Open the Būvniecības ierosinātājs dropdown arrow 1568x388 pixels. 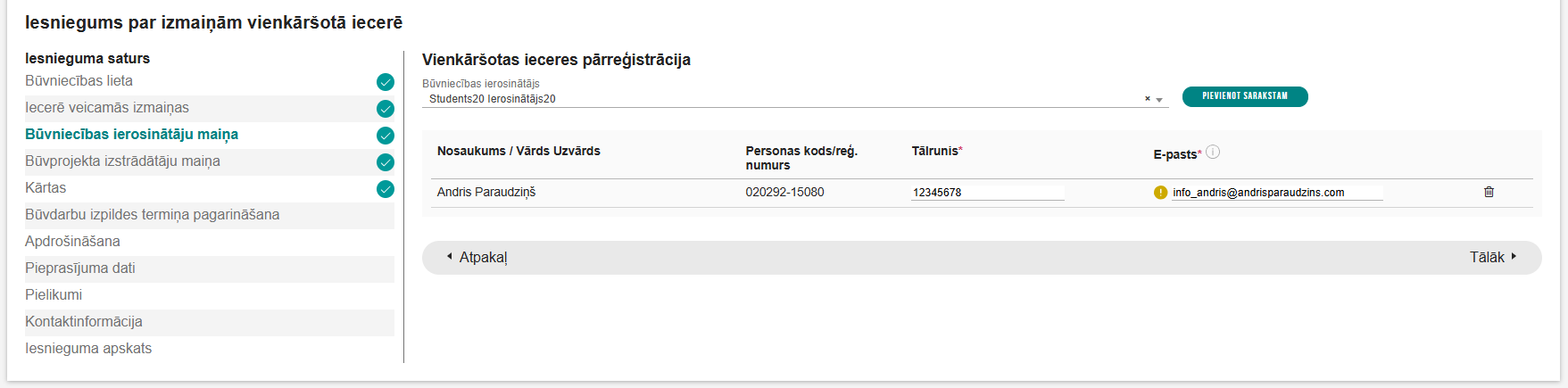[x=1159, y=100]
